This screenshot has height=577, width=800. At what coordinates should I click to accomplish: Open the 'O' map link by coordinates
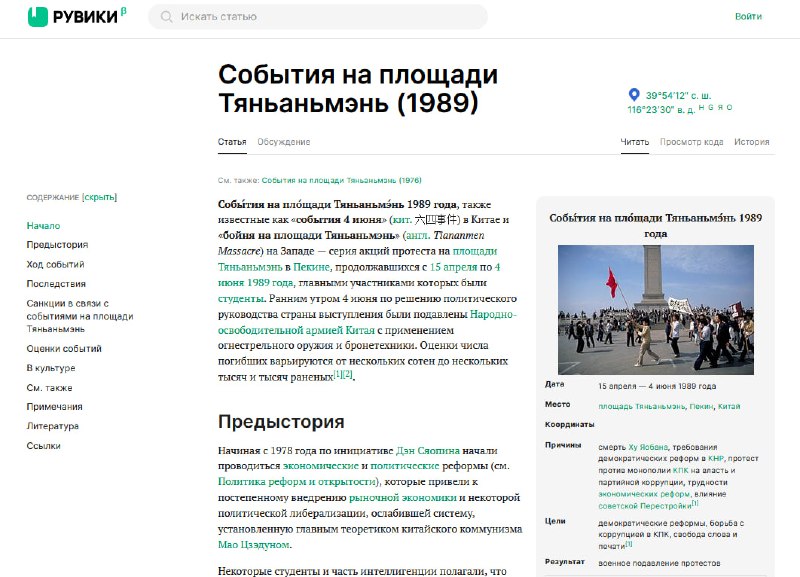click(x=729, y=107)
